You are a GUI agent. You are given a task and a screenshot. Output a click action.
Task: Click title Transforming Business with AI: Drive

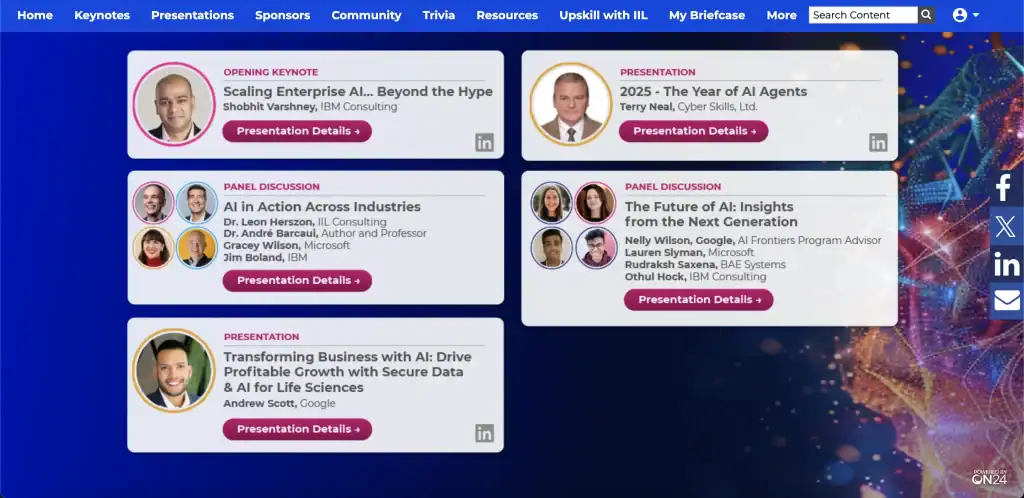pyautogui.click(x=347, y=357)
